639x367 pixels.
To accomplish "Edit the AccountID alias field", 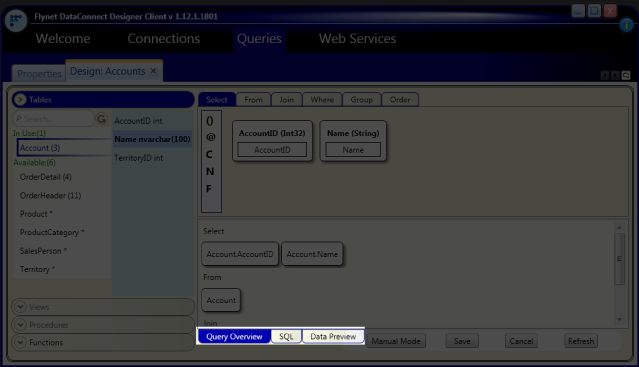I will (272, 149).
